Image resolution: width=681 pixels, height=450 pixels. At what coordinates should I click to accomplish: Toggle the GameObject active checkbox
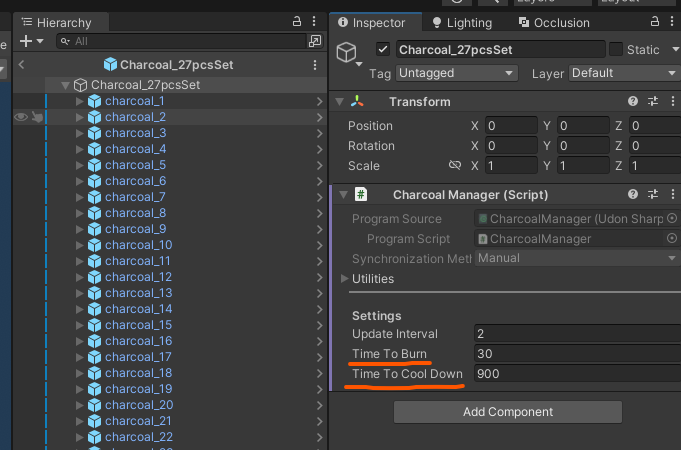click(x=383, y=49)
